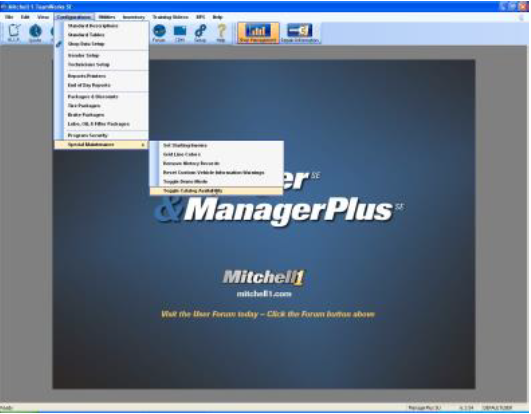Click the Help question mark icon
Image resolution: width=531 pixels, height=414 pixels.
pyautogui.click(x=221, y=33)
